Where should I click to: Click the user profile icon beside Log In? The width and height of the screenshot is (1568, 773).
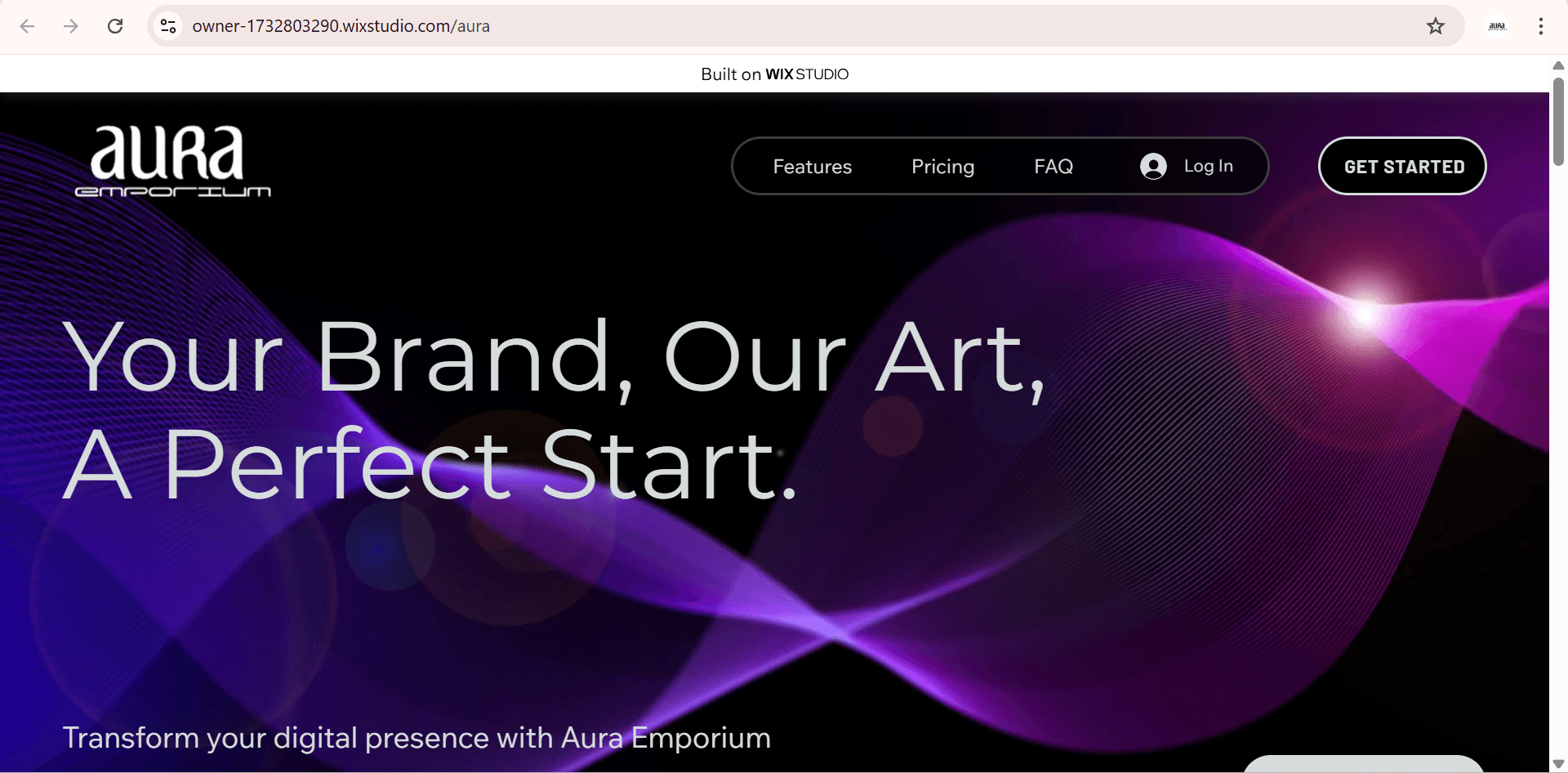coord(1152,166)
